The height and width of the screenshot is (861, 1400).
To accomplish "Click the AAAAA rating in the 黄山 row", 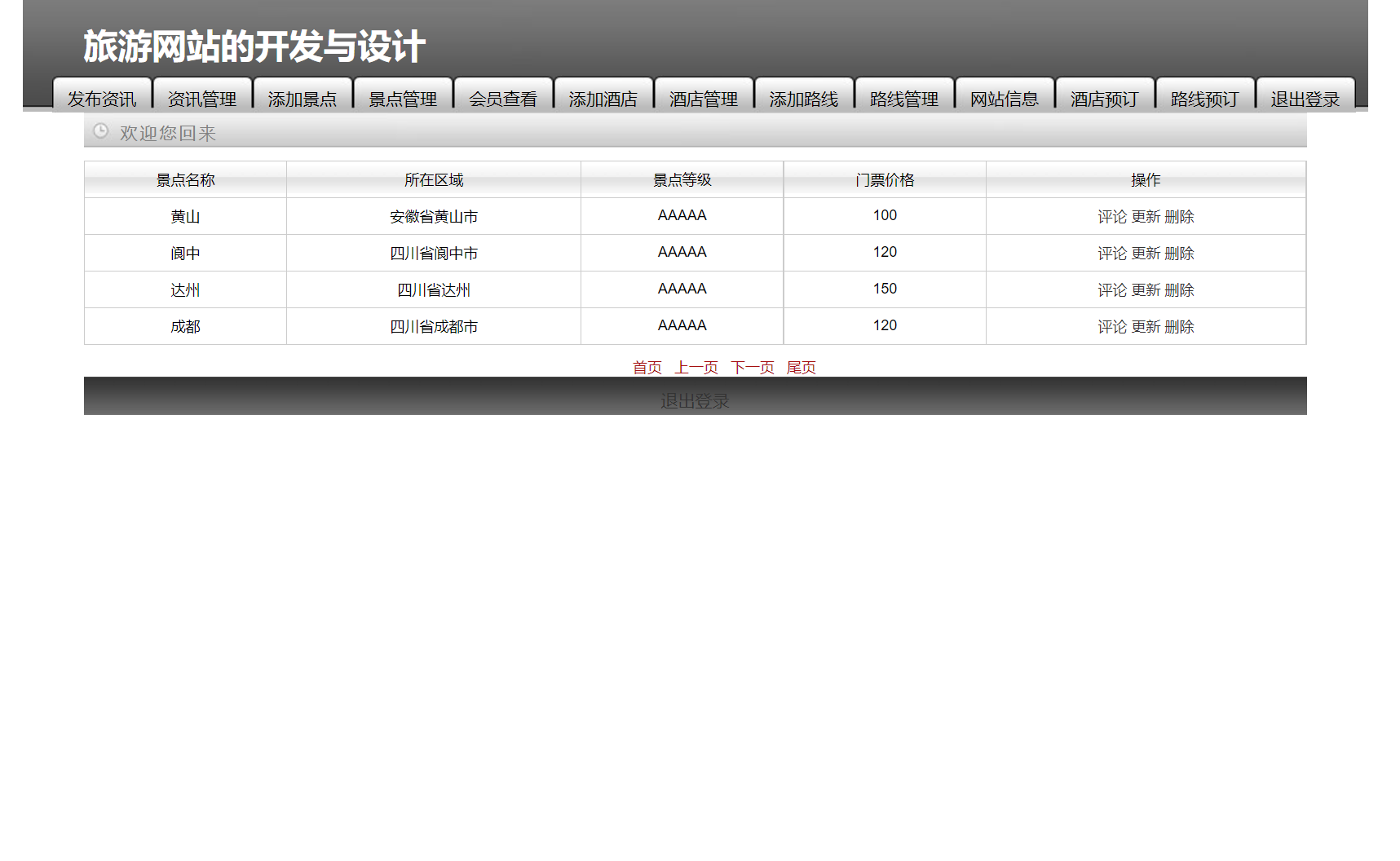I will (x=682, y=216).
